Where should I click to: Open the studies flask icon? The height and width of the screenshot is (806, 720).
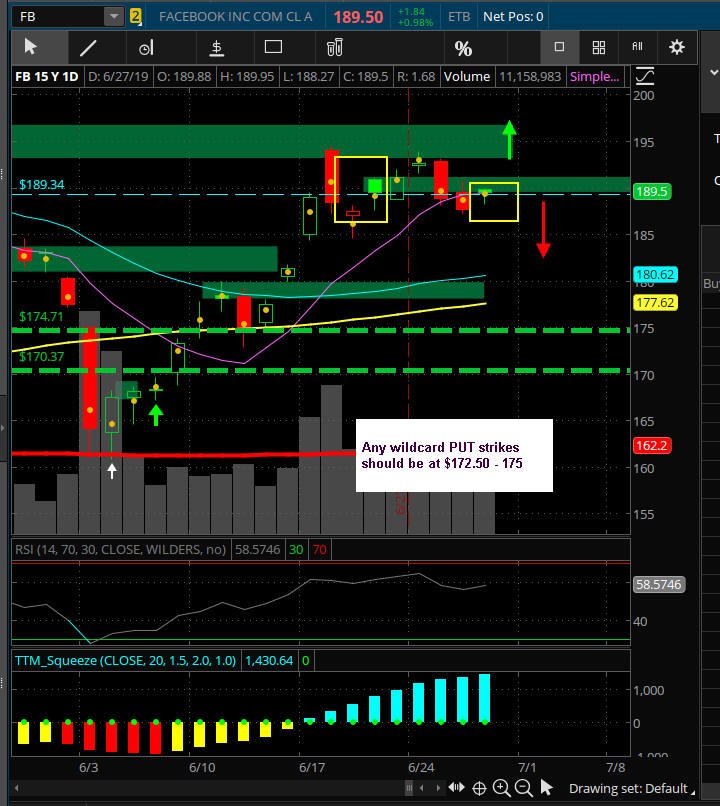tap(335, 47)
